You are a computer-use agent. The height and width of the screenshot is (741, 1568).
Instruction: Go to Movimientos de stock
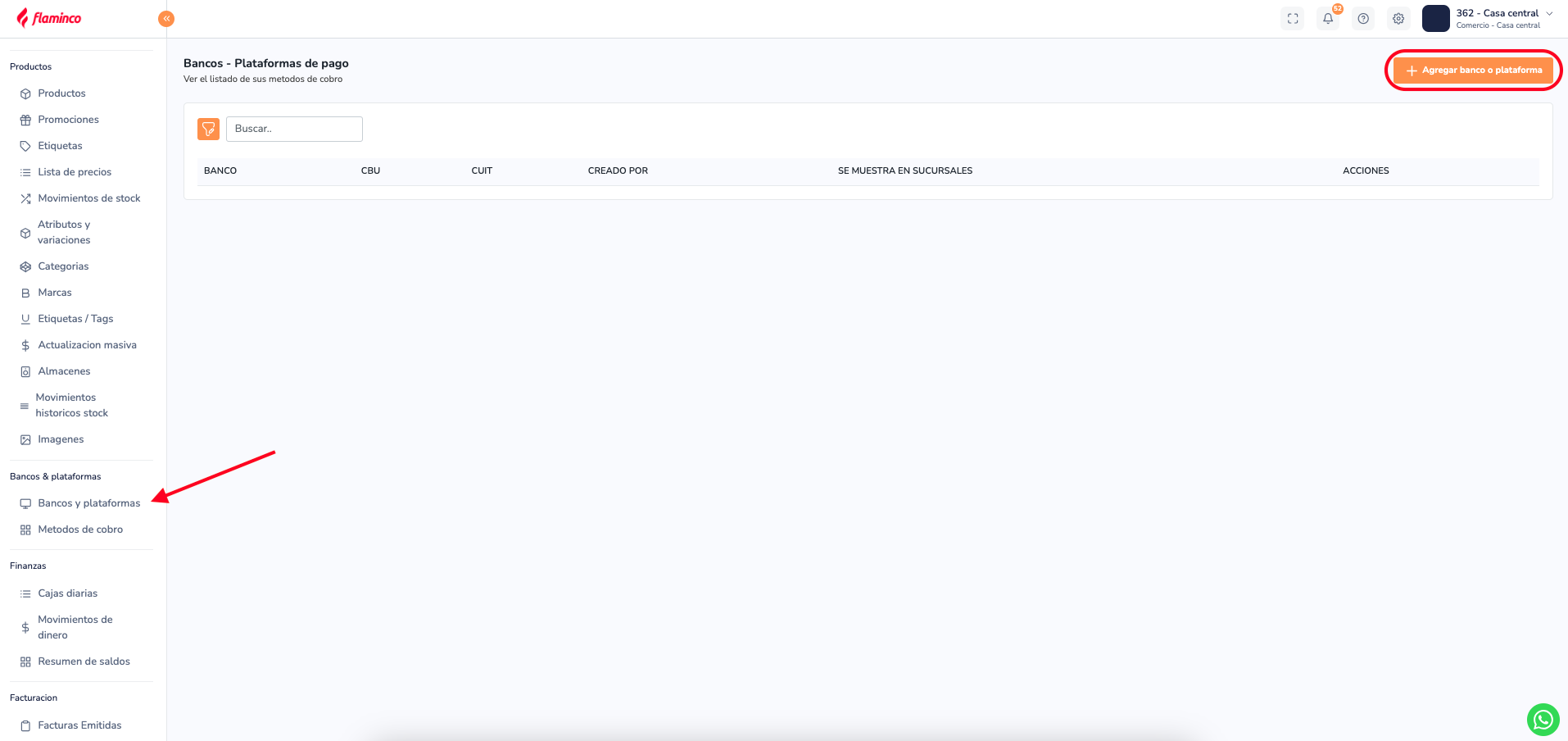(88, 198)
